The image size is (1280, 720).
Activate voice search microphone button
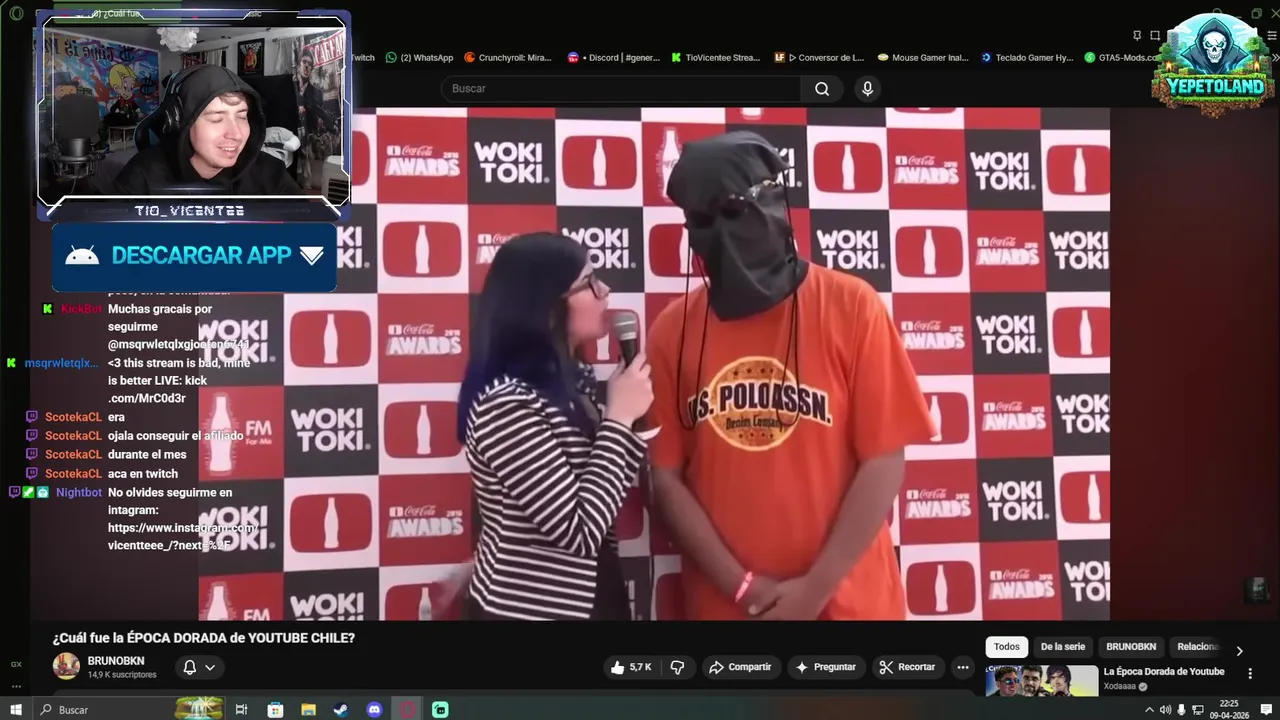[x=867, y=89]
